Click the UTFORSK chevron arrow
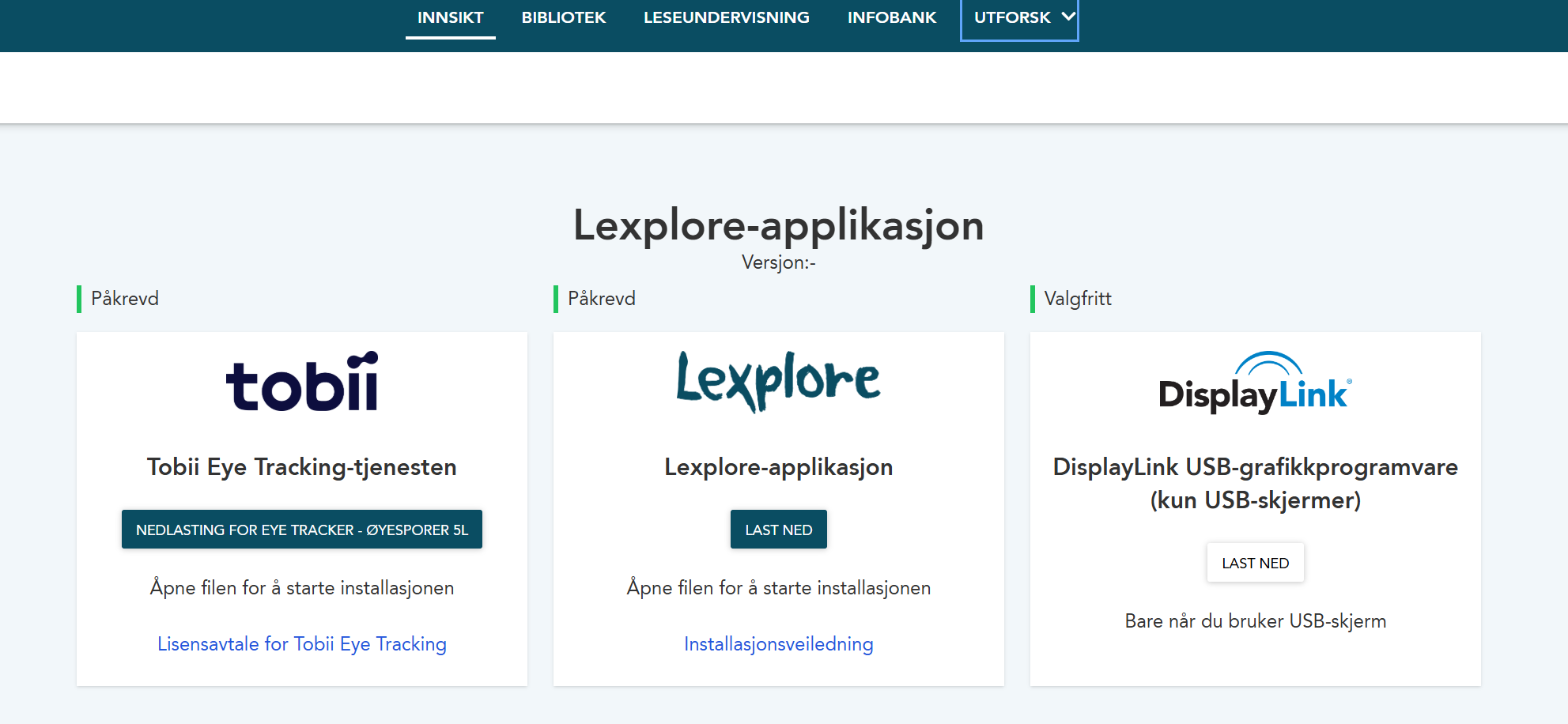The image size is (1568, 724). 1068,16
